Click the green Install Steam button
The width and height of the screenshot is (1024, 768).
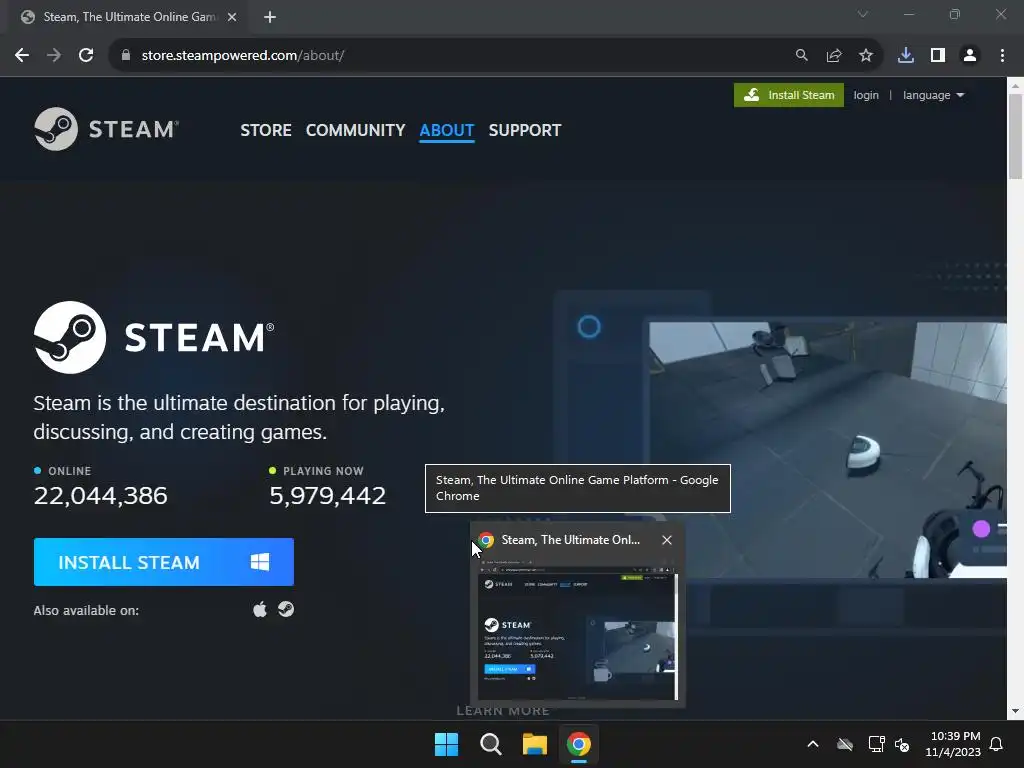(788, 95)
